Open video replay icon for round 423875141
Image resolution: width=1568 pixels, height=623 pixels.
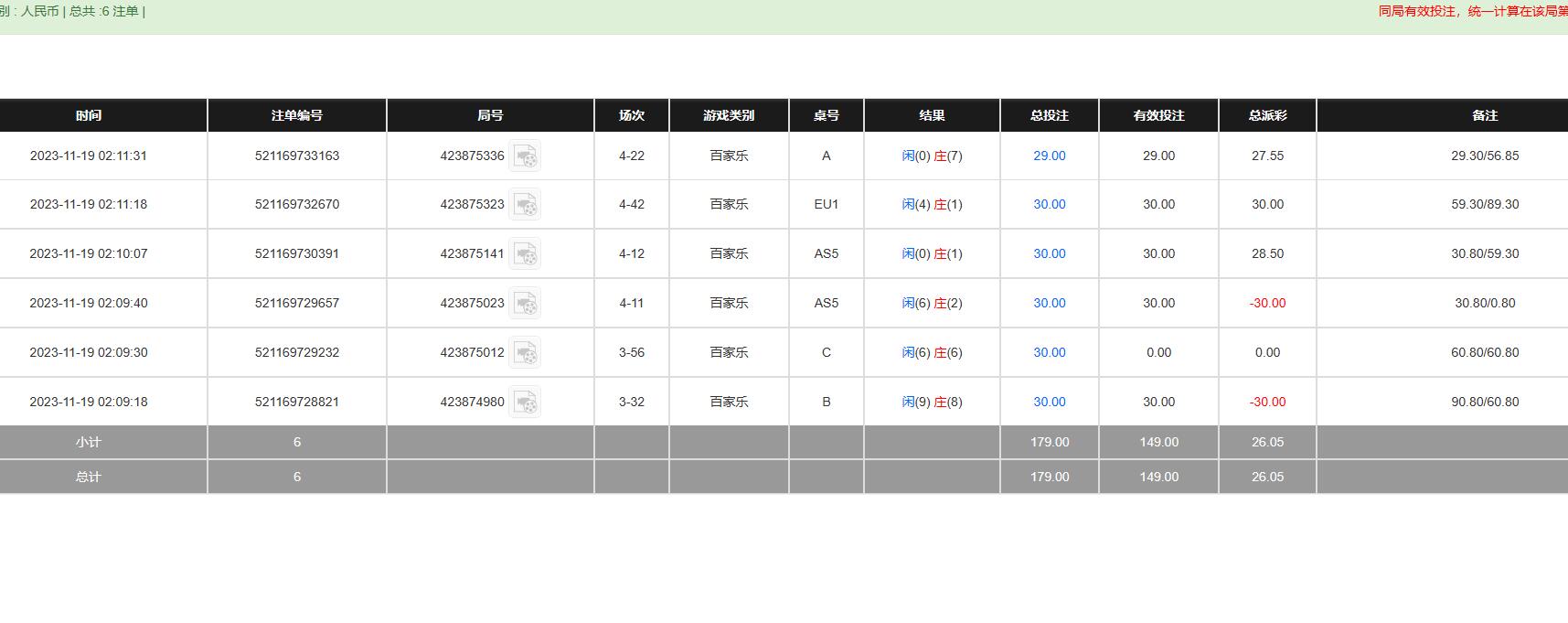point(525,254)
